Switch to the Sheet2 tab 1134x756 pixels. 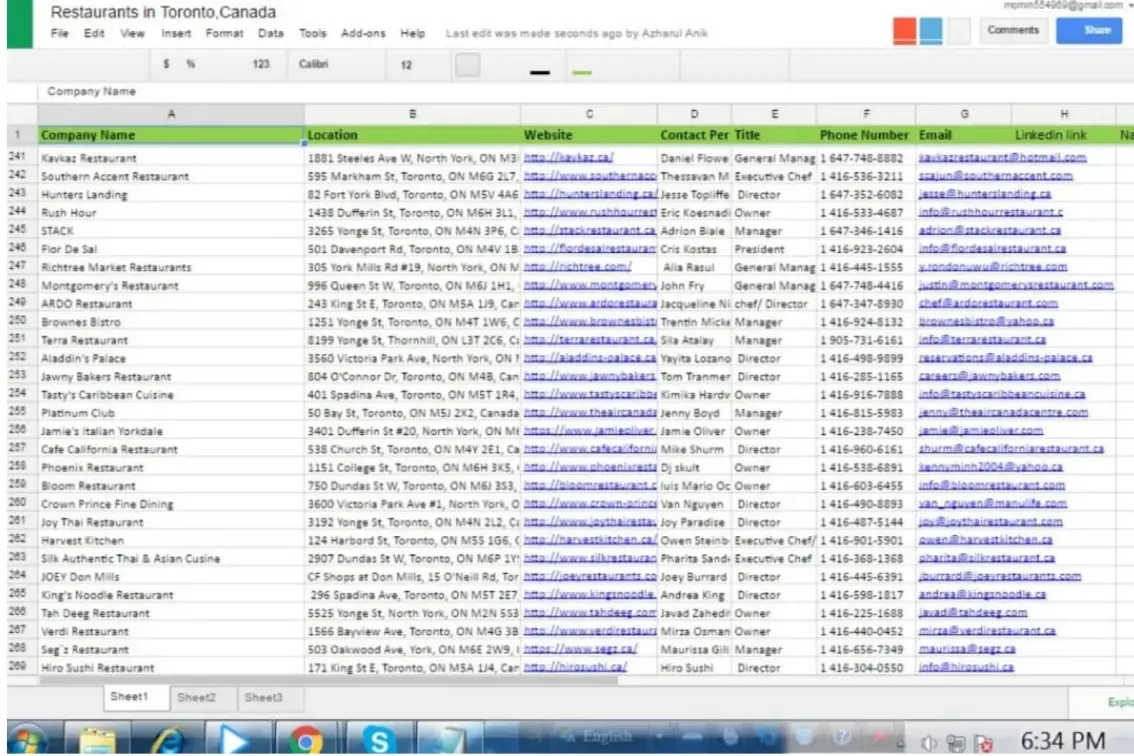pyautogui.click(x=197, y=697)
